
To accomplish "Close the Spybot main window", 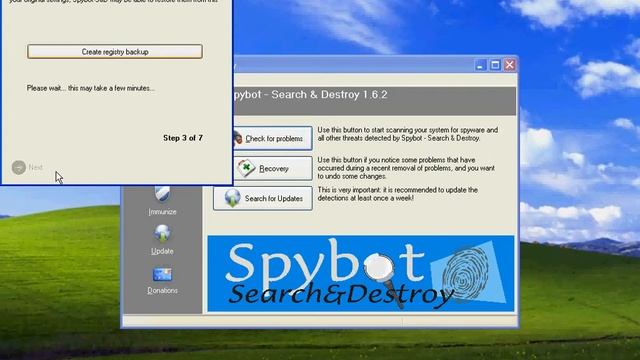I will pyautogui.click(x=510, y=65).
